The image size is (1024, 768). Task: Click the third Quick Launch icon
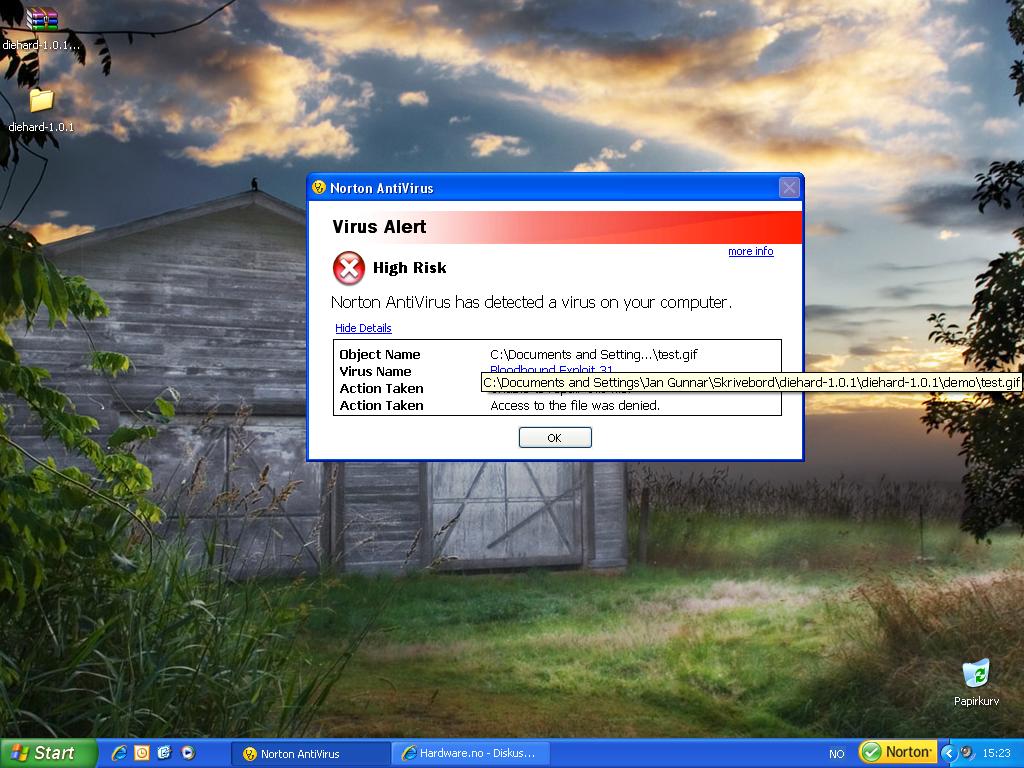pyautogui.click(x=164, y=753)
